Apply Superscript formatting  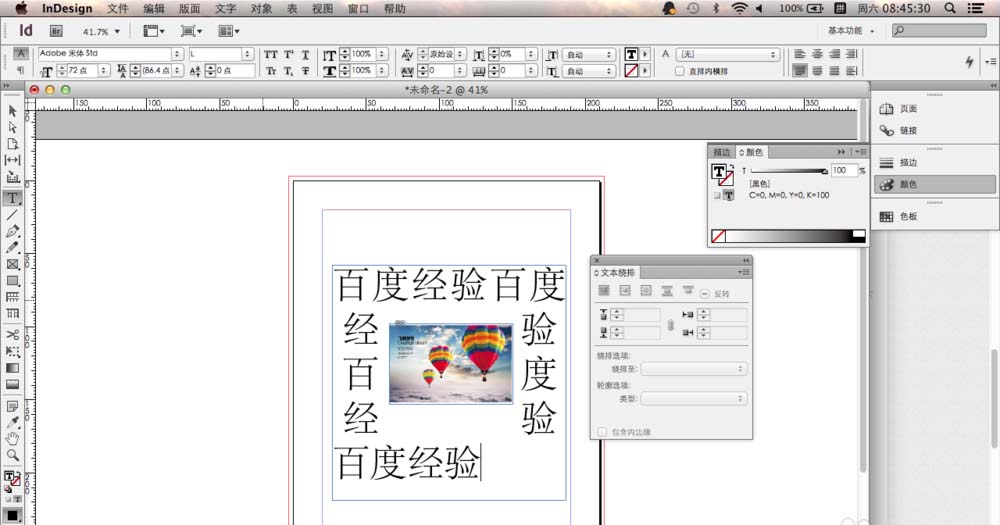click(288, 55)
